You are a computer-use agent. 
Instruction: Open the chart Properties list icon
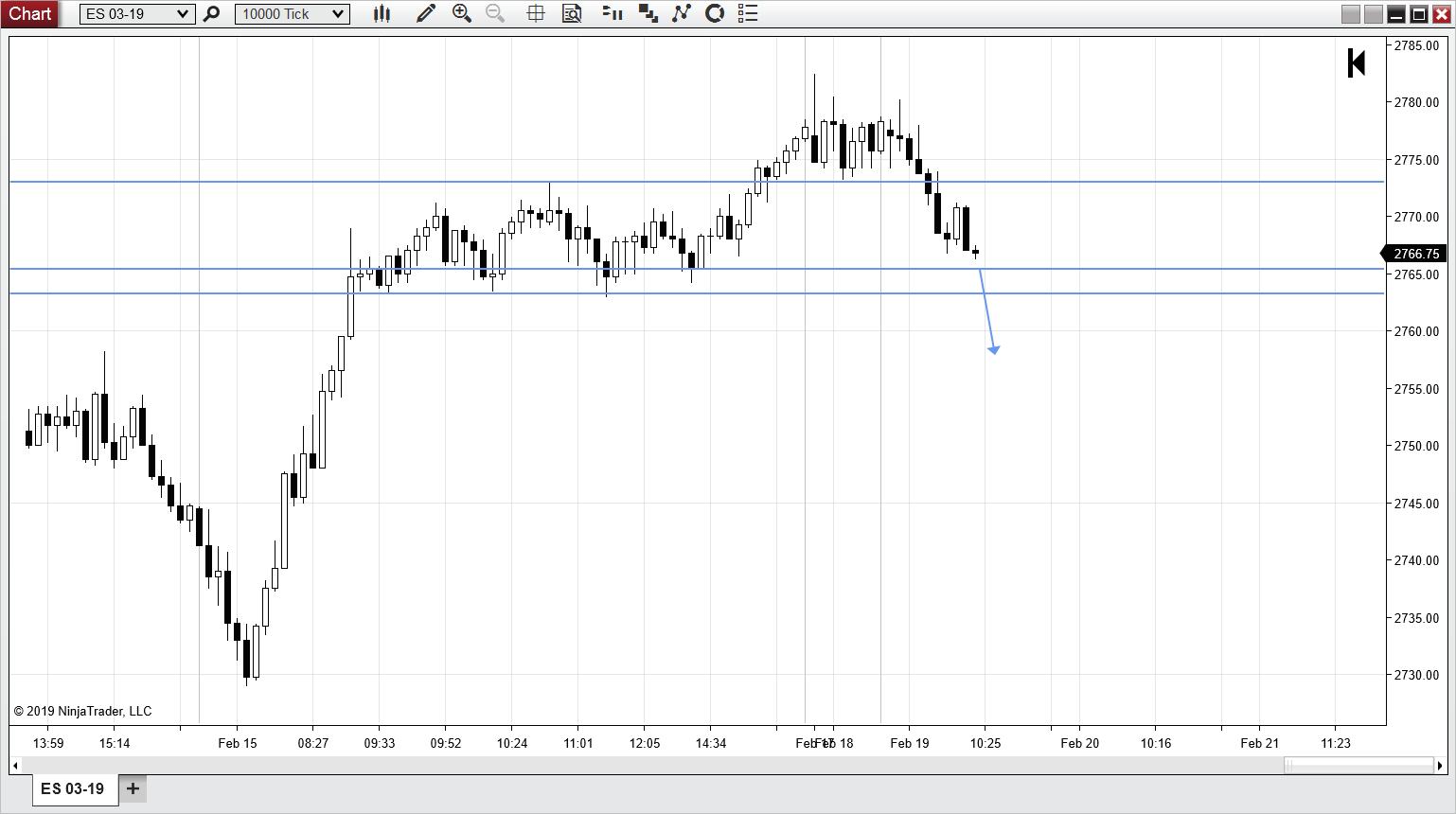click(748, 13)
